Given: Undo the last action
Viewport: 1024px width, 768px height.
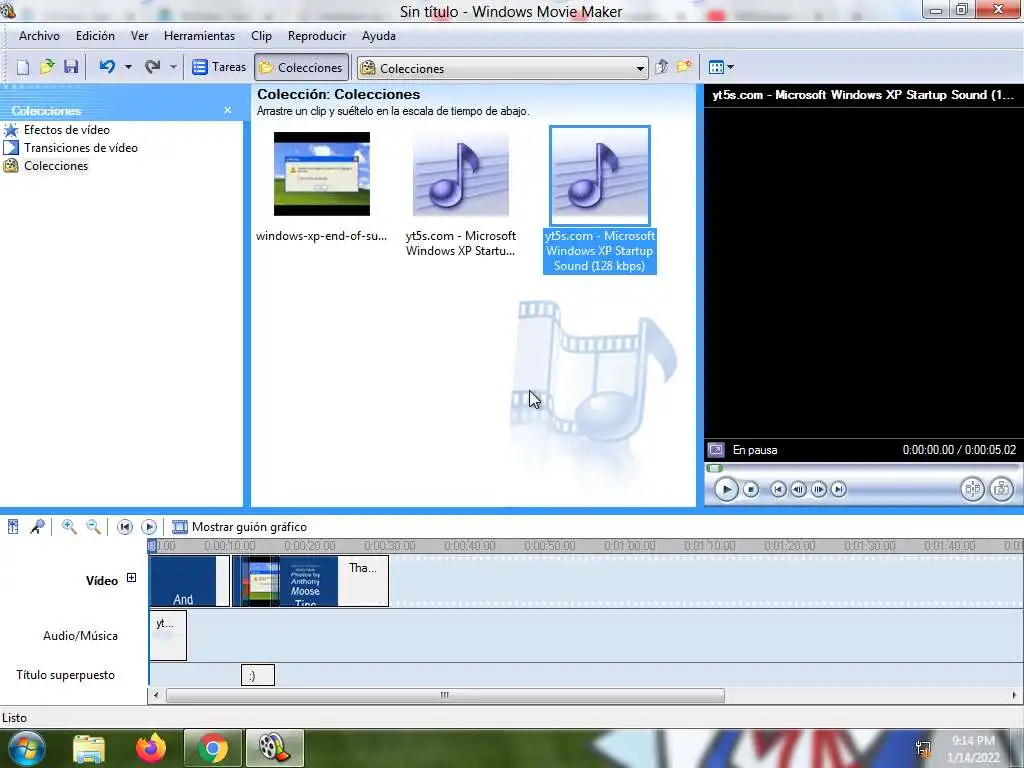Looking at the screenshot, I should 107,67.
